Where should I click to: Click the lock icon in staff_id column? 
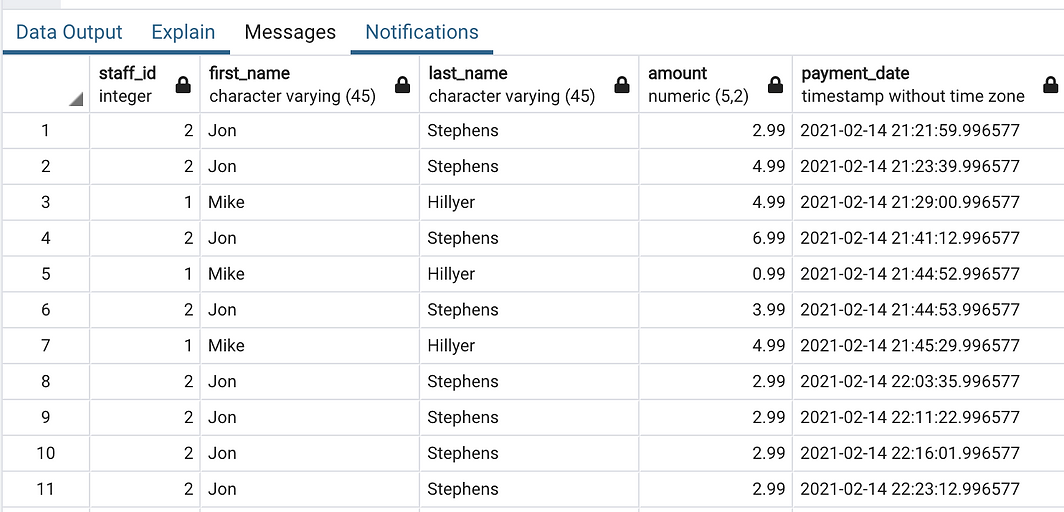[183, 85]
